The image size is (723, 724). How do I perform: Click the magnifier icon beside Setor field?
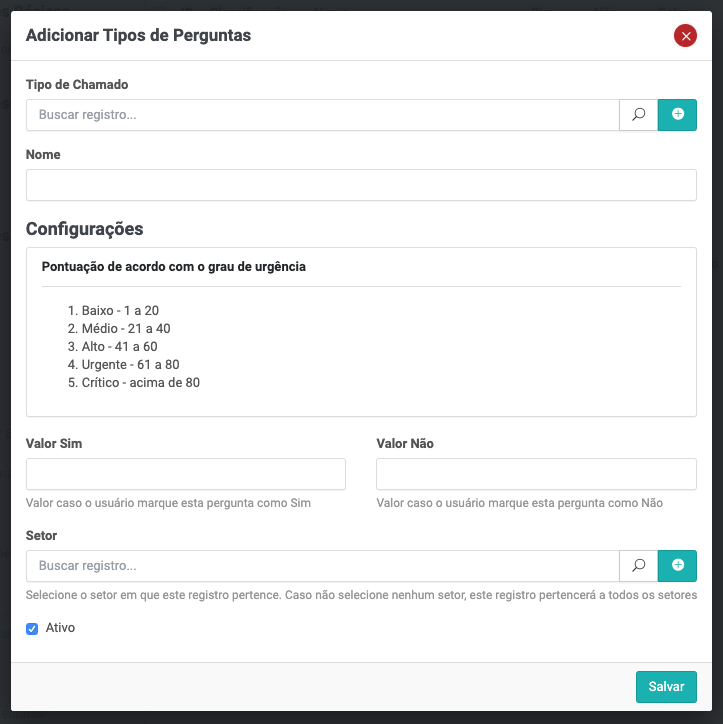pos(639,566)
